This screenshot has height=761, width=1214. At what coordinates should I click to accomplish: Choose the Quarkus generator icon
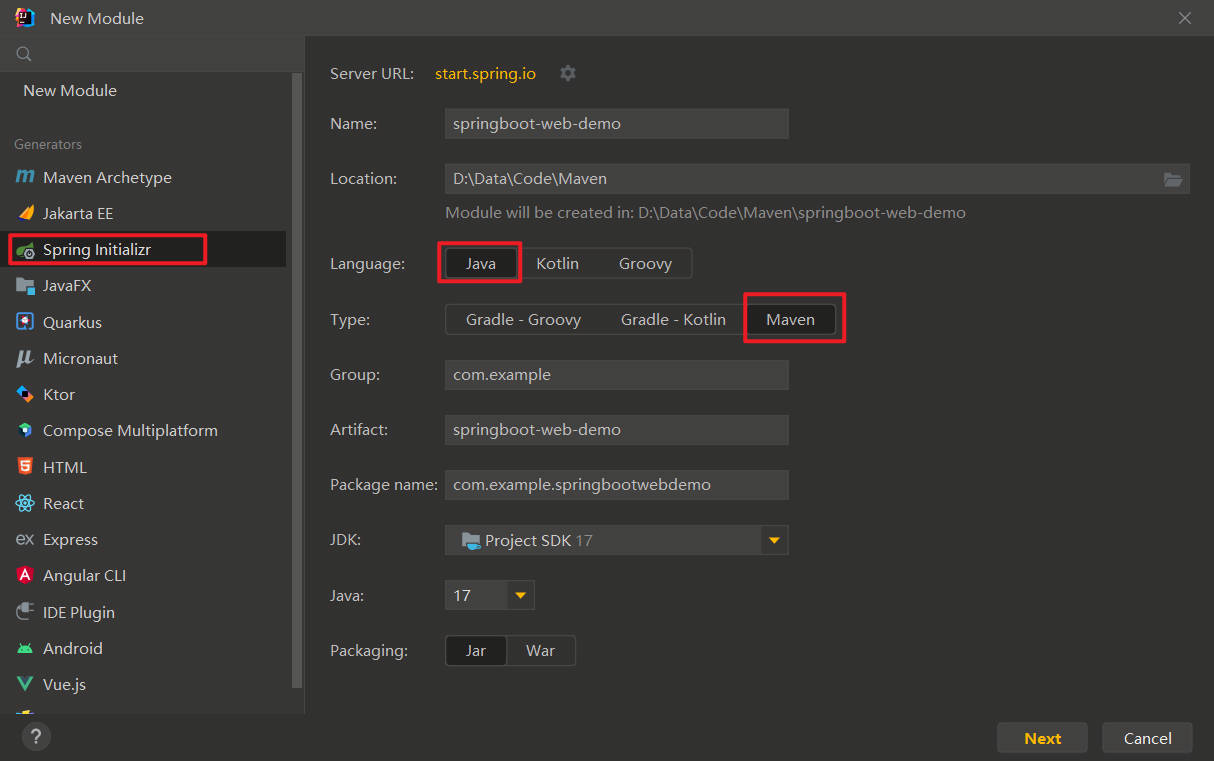click(25, 322)
